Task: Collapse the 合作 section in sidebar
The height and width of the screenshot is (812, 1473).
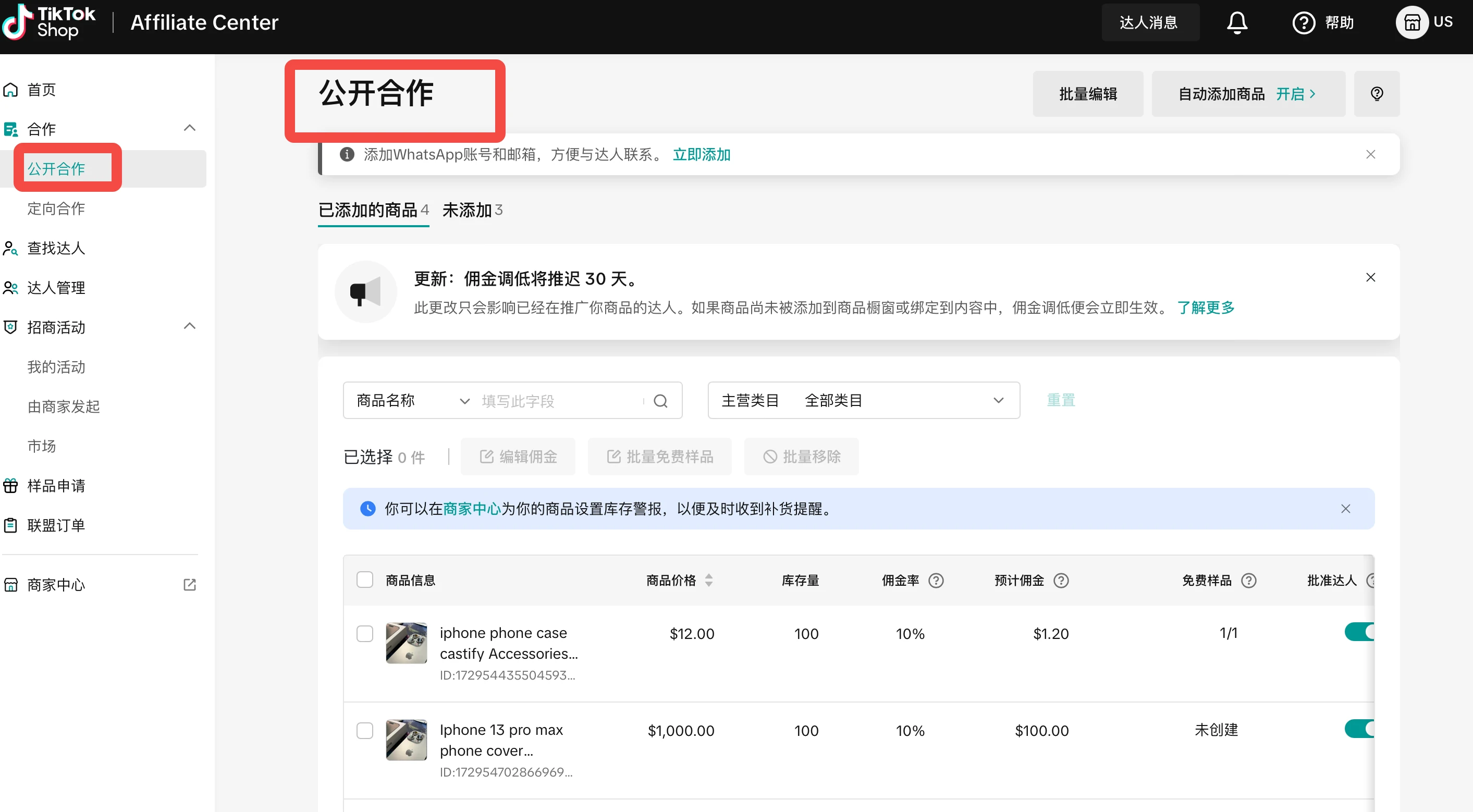Action: click(190, 128)
